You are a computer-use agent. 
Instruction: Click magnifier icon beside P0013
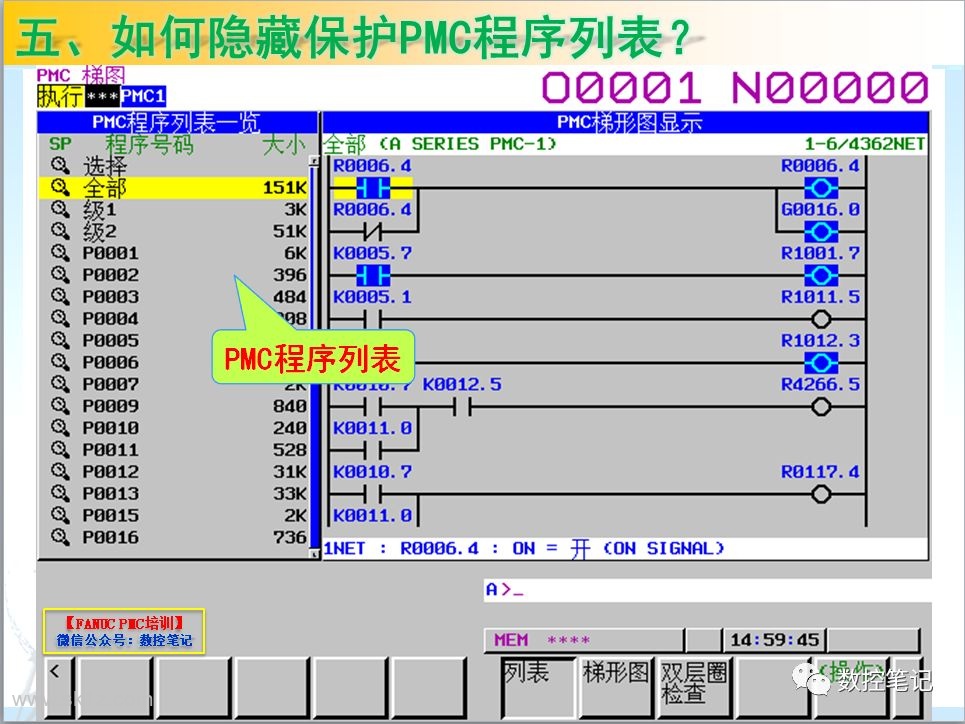coord(60,493)
